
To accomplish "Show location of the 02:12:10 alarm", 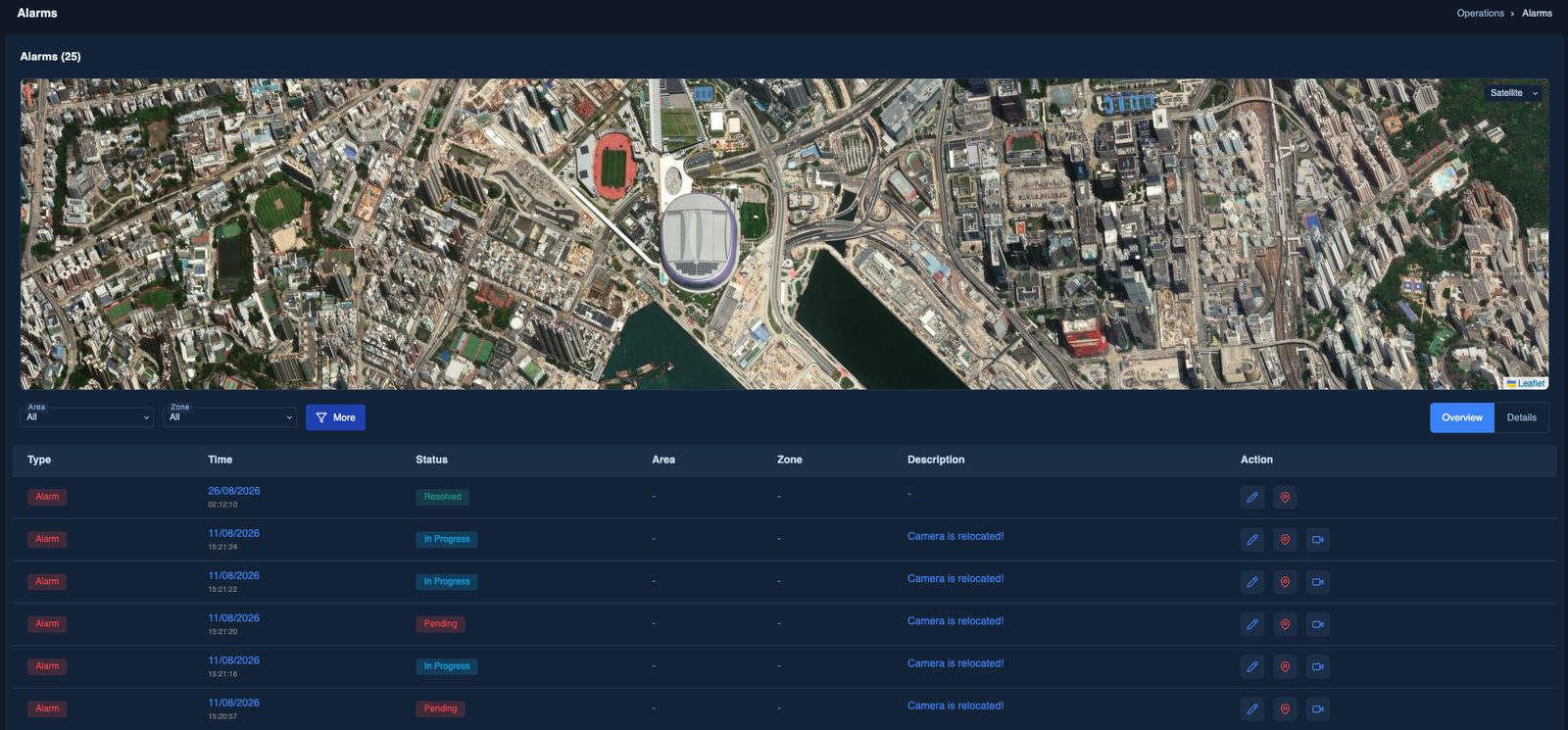I will 1285,497.
